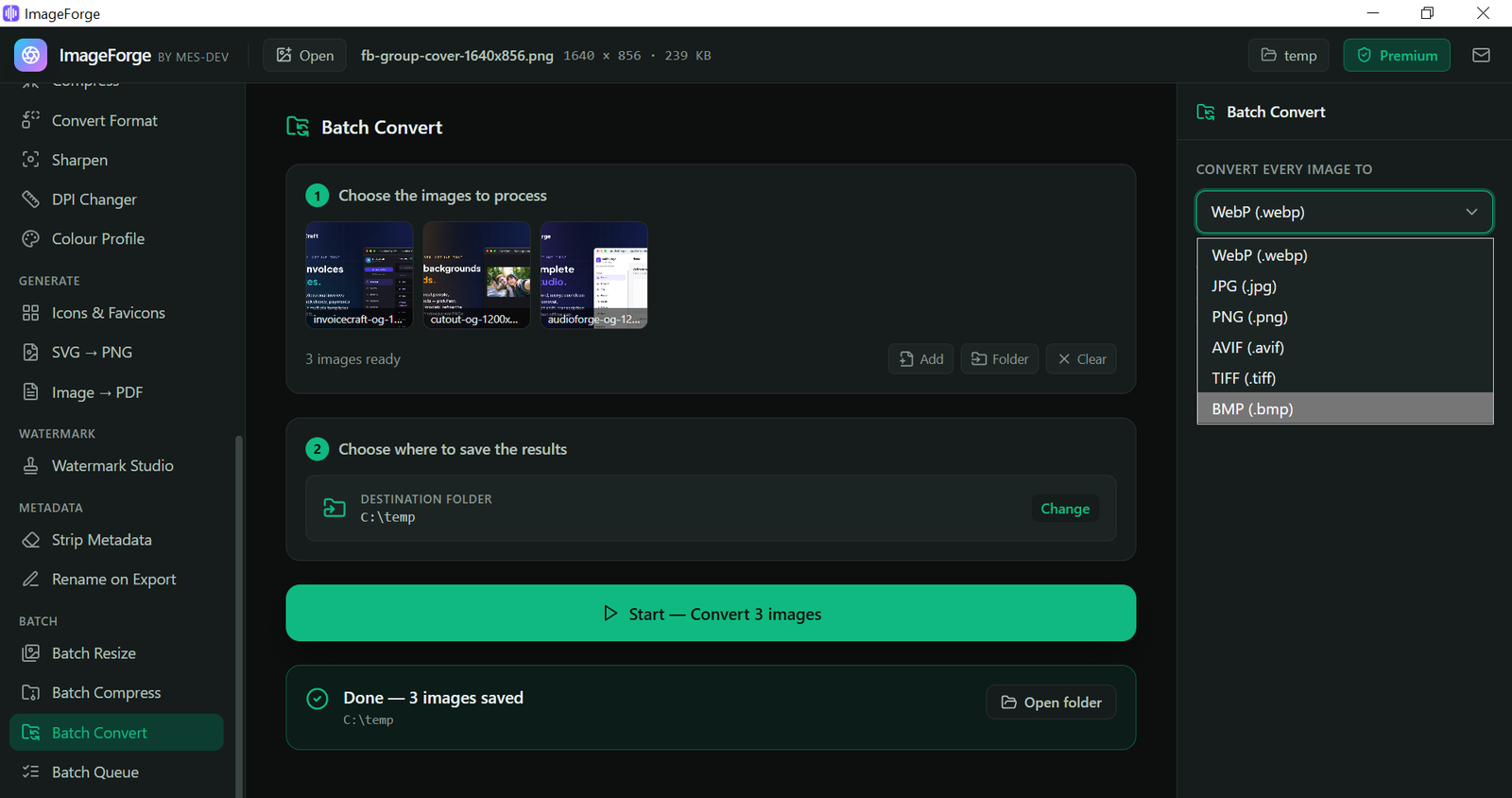This screenshot has width=1512, height=798.
Task: Click the Rename on Export pencil icon
Action: (x=30, y=580)
